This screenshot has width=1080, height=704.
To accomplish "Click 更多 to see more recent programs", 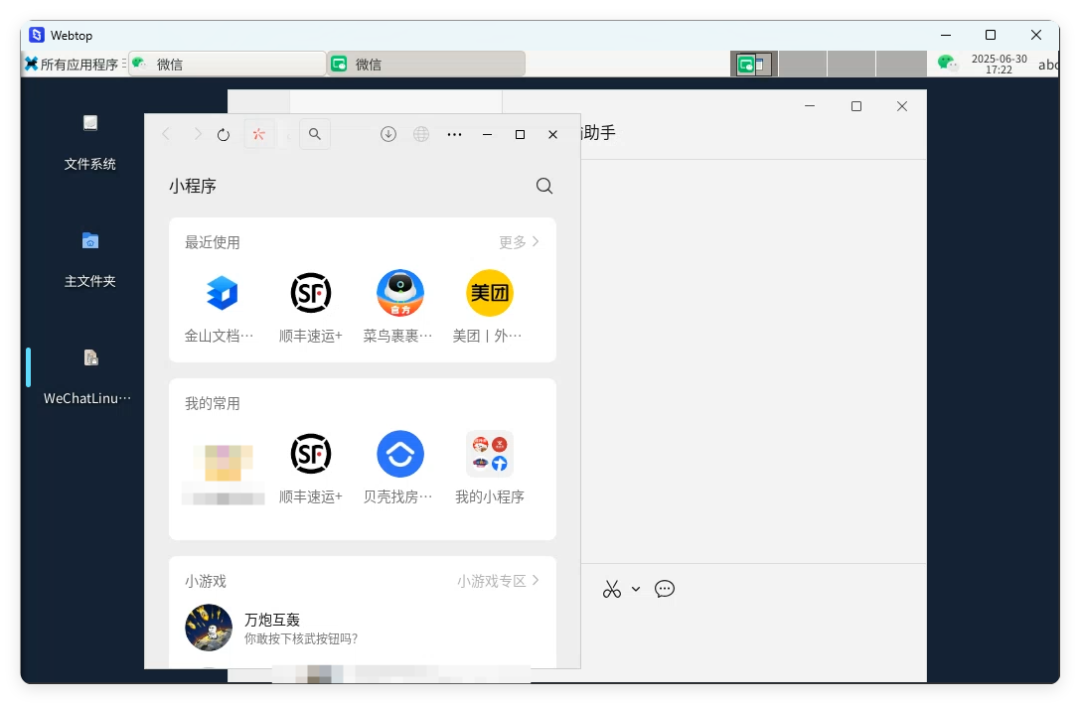I will (519, 242).
